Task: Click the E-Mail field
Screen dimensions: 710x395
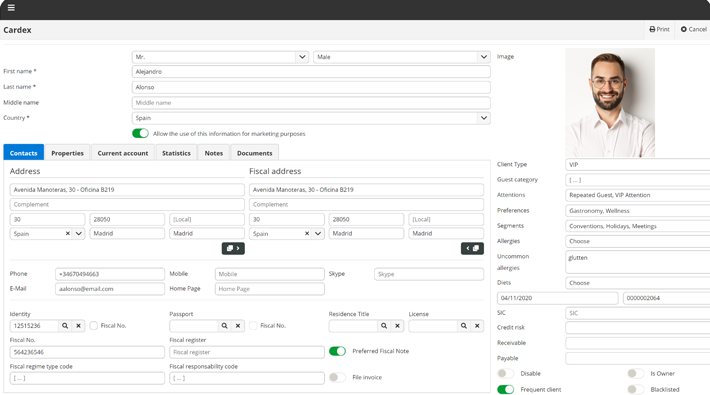Action: pyautogui.click(x=110, y=289)
